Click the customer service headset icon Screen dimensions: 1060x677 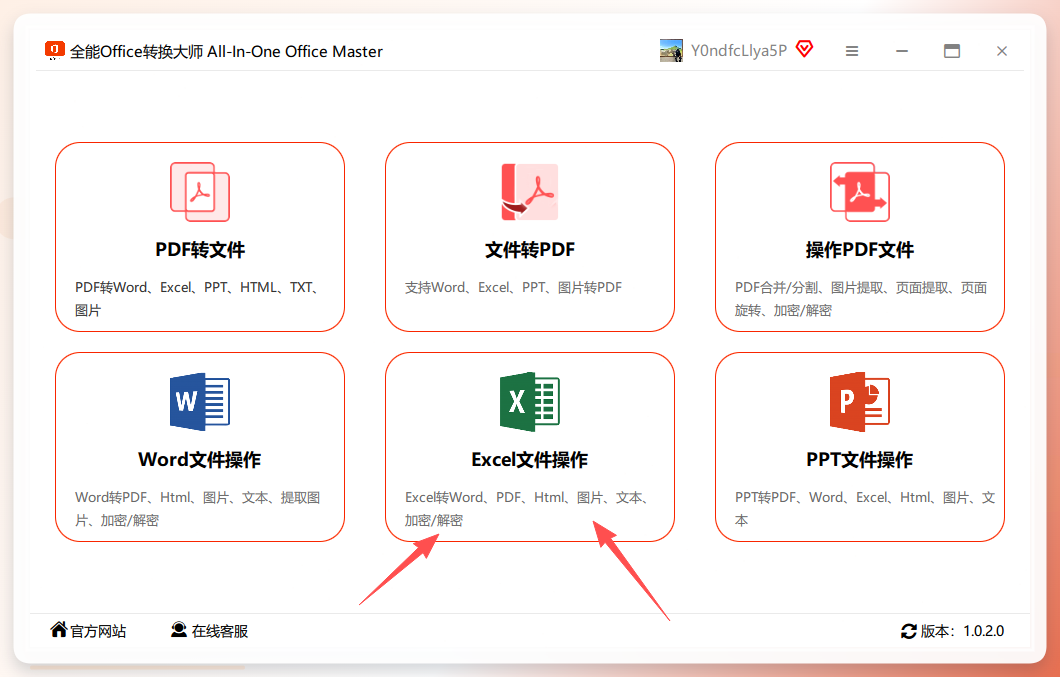tap(178, 630)
